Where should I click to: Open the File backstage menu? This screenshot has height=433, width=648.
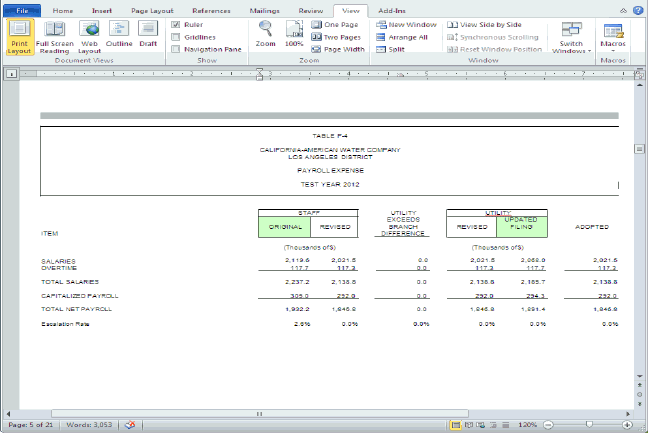22,10
